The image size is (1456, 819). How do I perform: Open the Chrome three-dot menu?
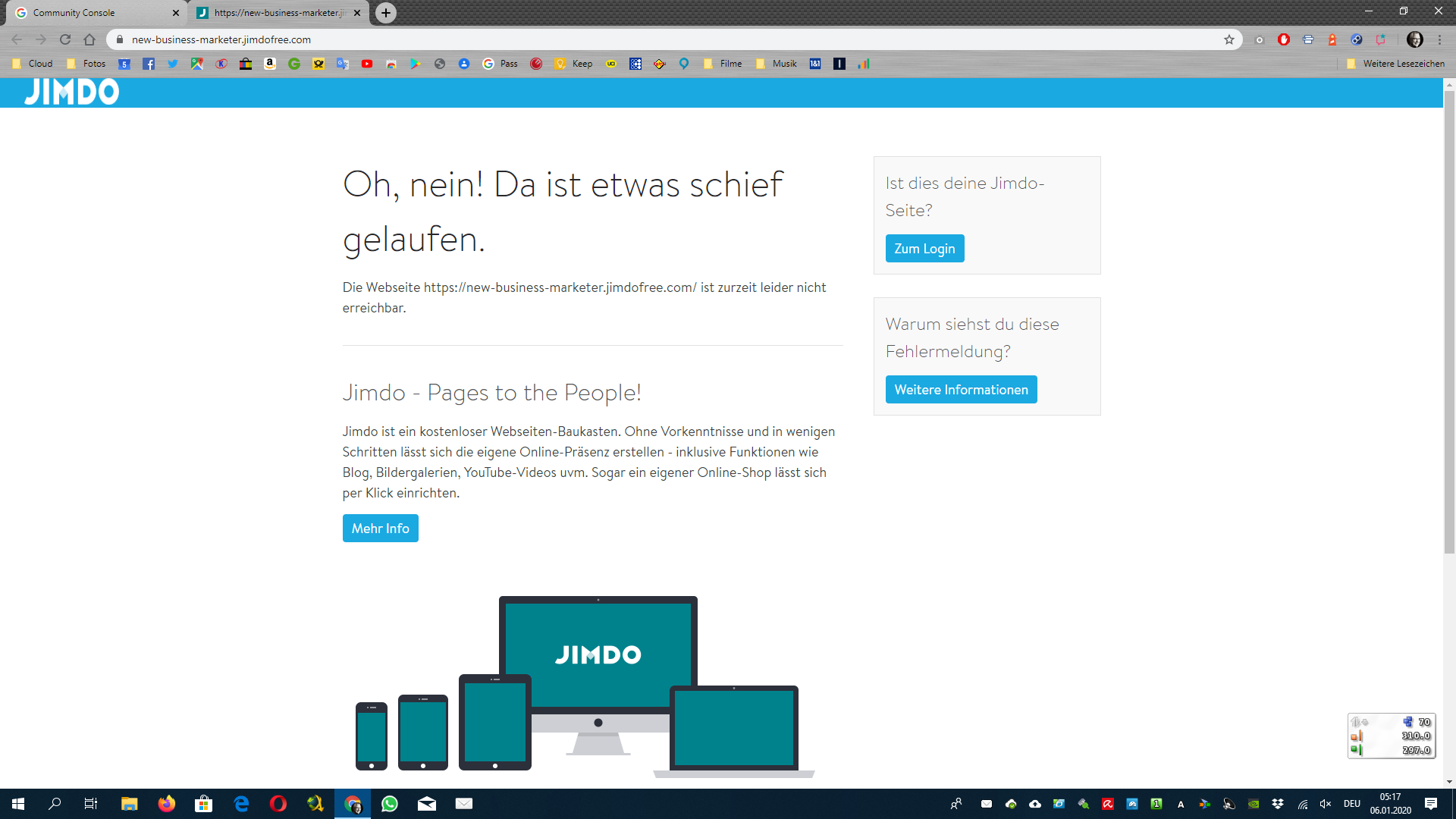point(1439,39)
